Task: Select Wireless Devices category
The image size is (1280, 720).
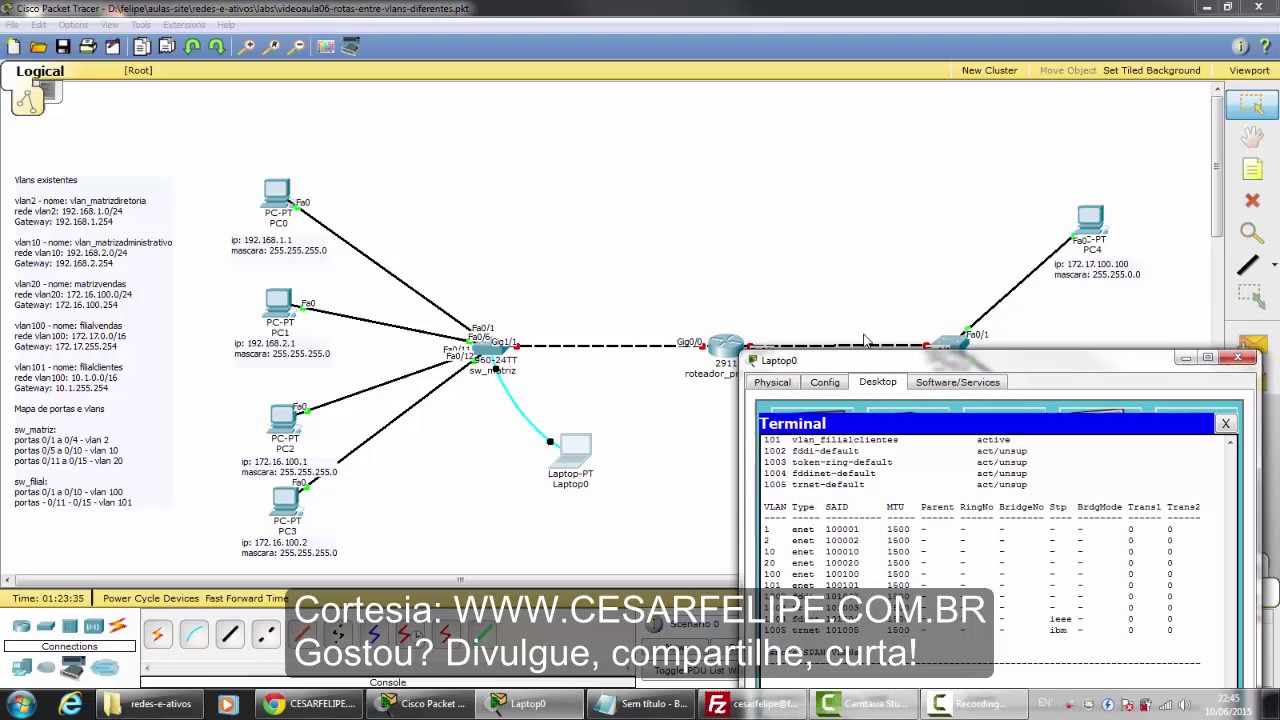Action: pyautogui.click(x=93, y=626)
